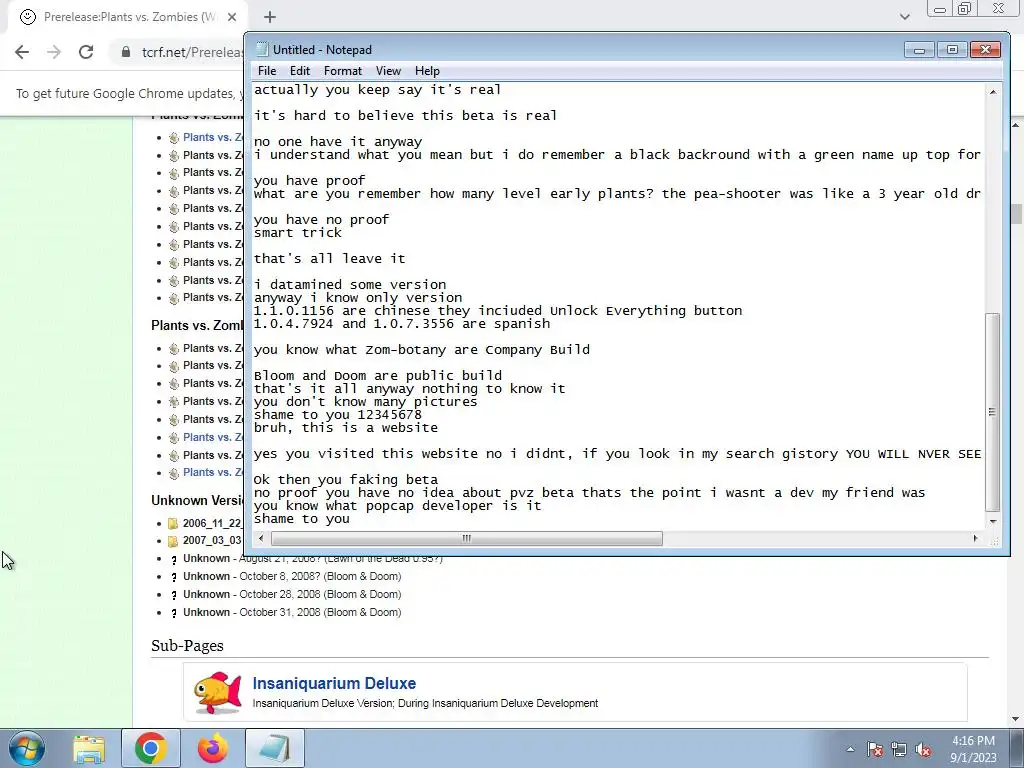Click line 'Bloom and Doom are public build'
Viewport: 1024px width, 768px height.
point(377,376)
